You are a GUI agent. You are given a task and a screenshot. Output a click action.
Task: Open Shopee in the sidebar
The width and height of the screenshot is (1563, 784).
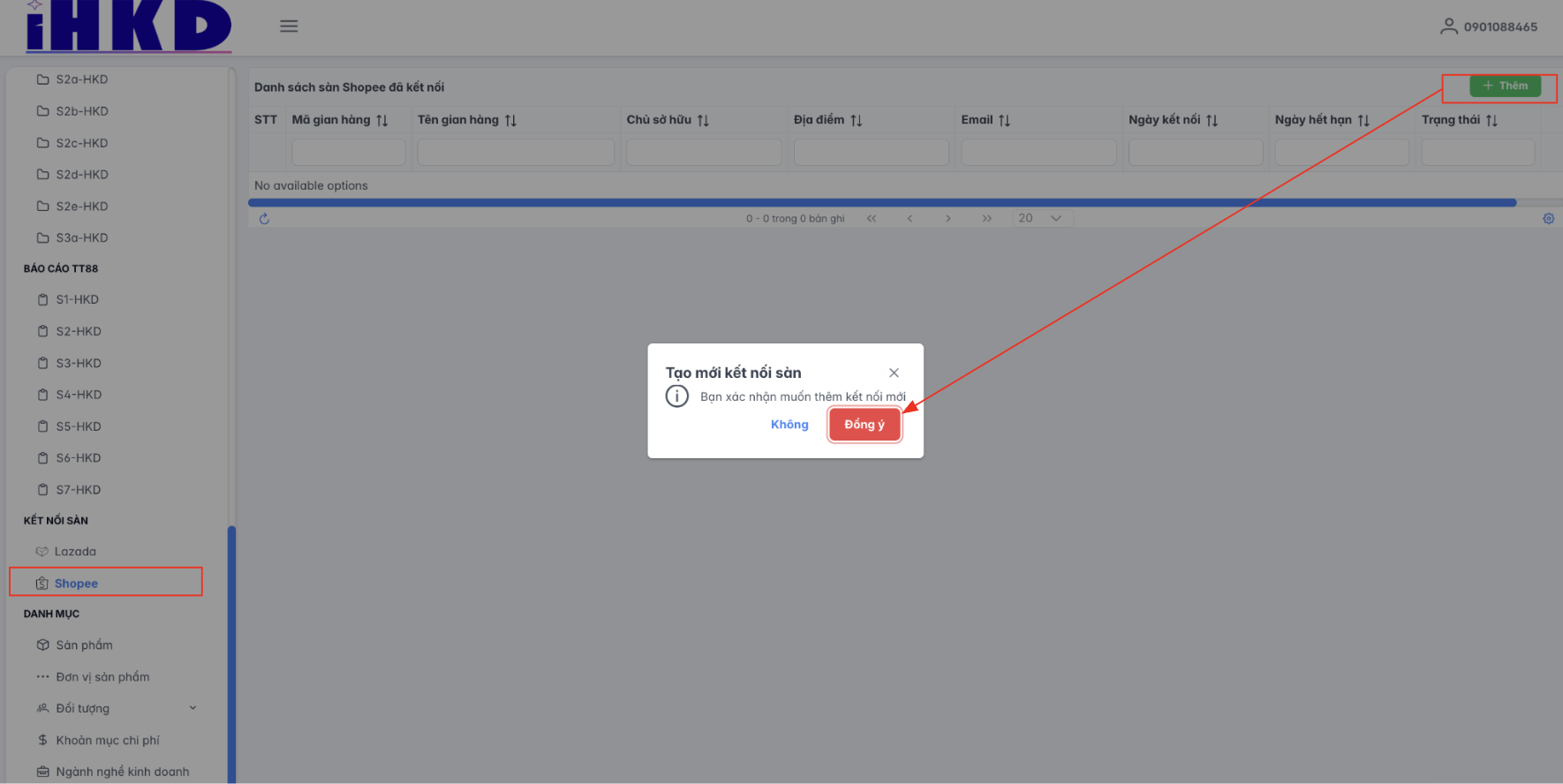point(76,584)
